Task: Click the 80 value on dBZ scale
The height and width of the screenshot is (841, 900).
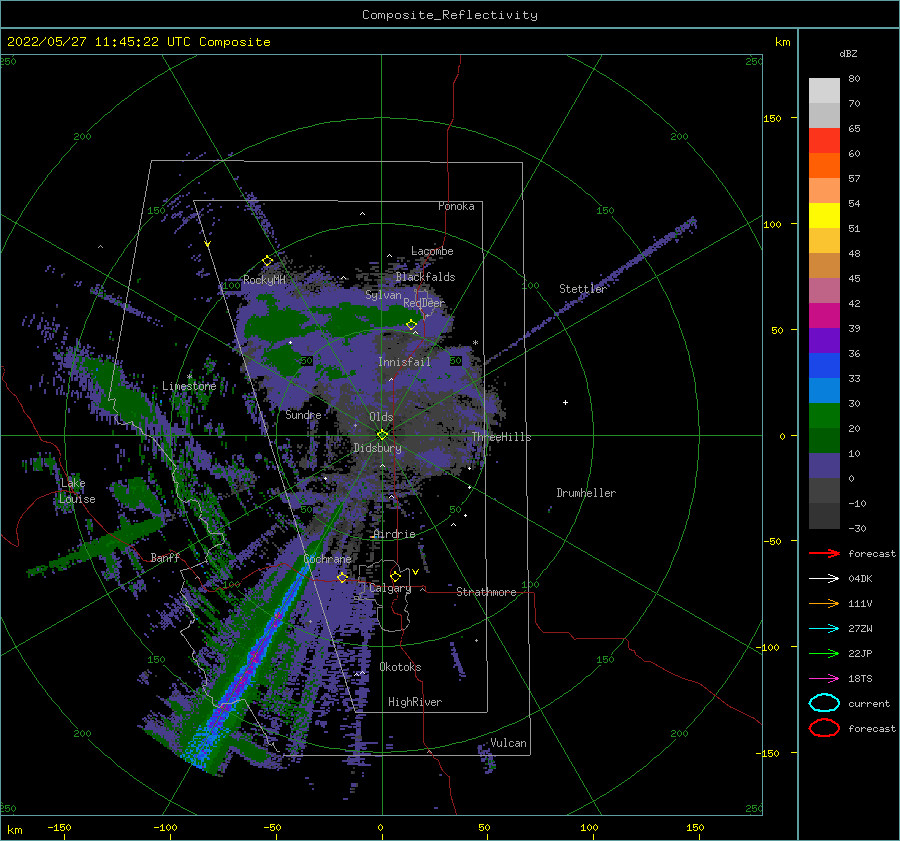Action: click(x=854, y=79)
